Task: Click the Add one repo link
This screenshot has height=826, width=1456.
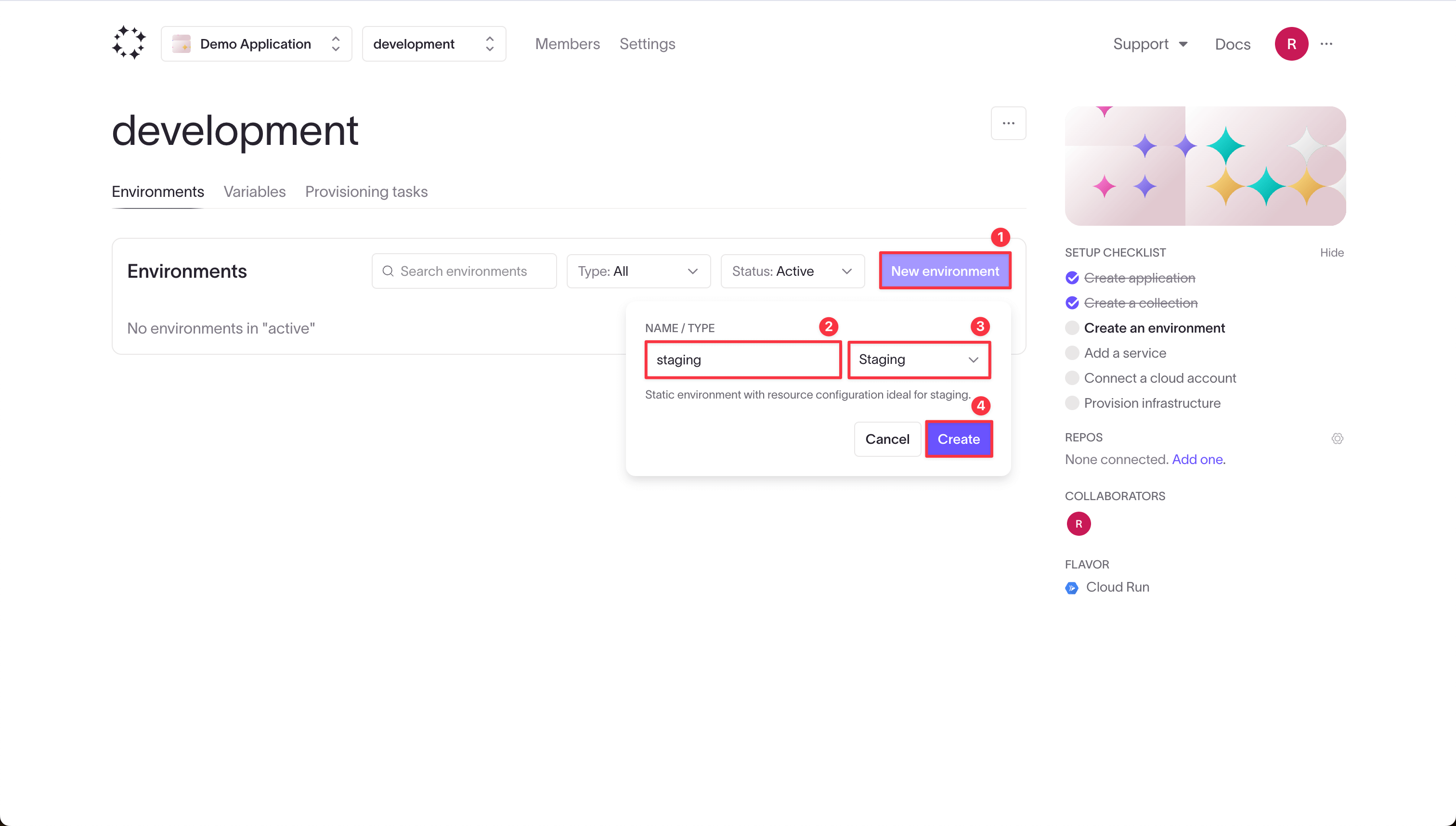Action: point(1197,459)
